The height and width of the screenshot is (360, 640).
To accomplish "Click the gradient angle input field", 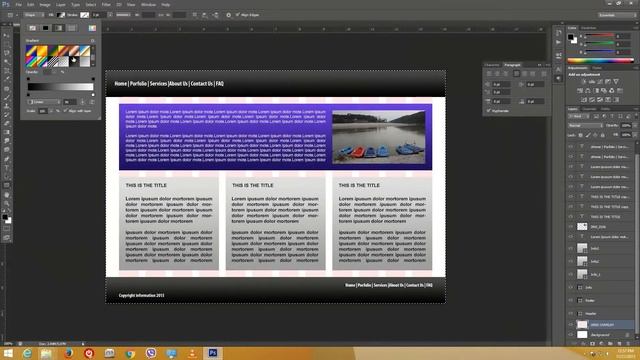I will [70, 102].
